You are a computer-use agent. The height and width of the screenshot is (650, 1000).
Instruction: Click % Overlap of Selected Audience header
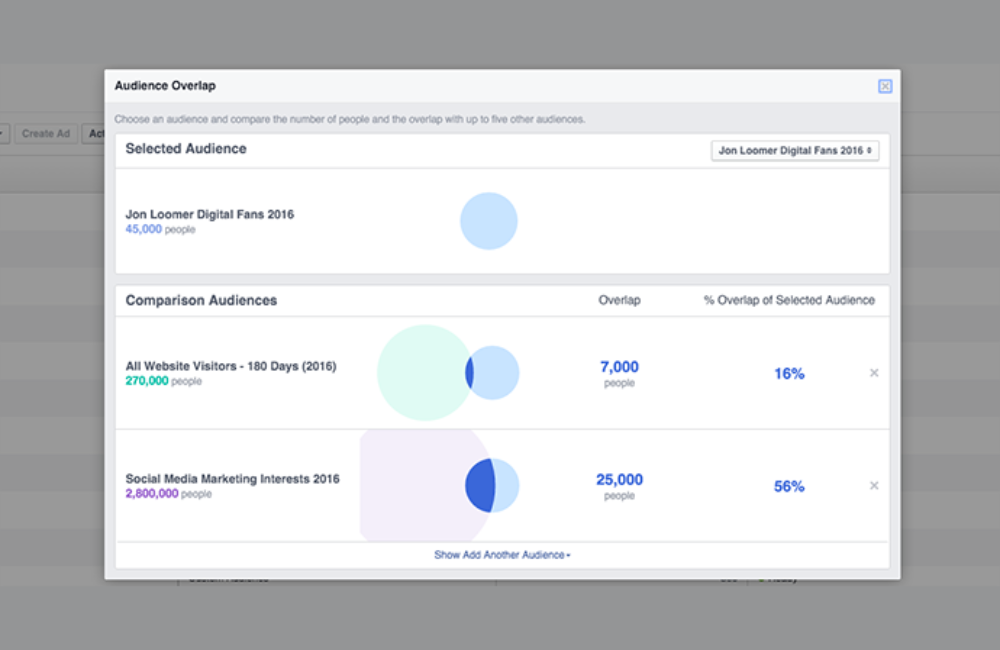[x=789, y=300]
